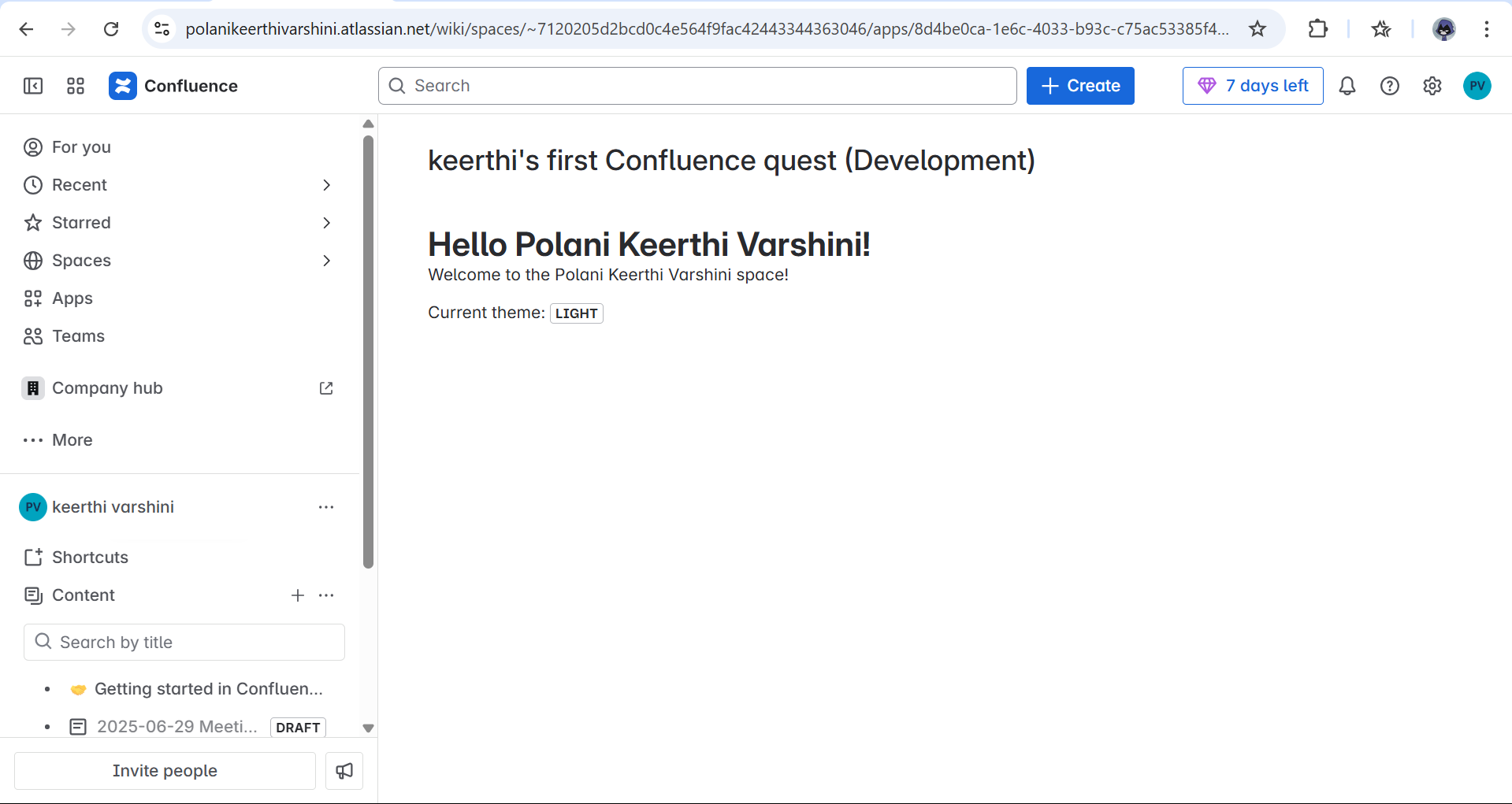
Task: Click the LIGHT theme badge
Action: click(x=577, y=313)
